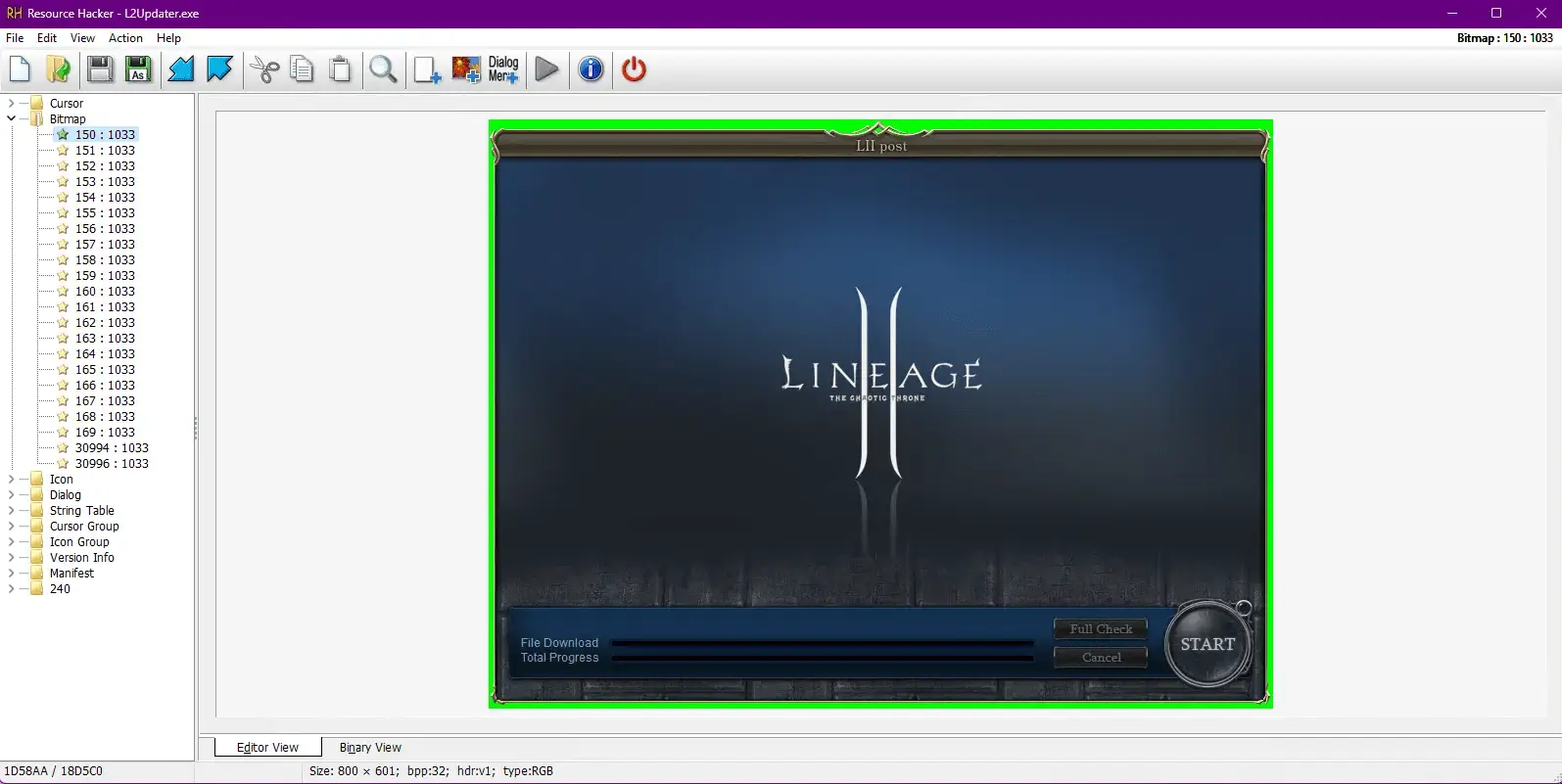The width and height of the screenshot is (1562, 784).
Task: Open the Action menu
Action: coord(125,38)
